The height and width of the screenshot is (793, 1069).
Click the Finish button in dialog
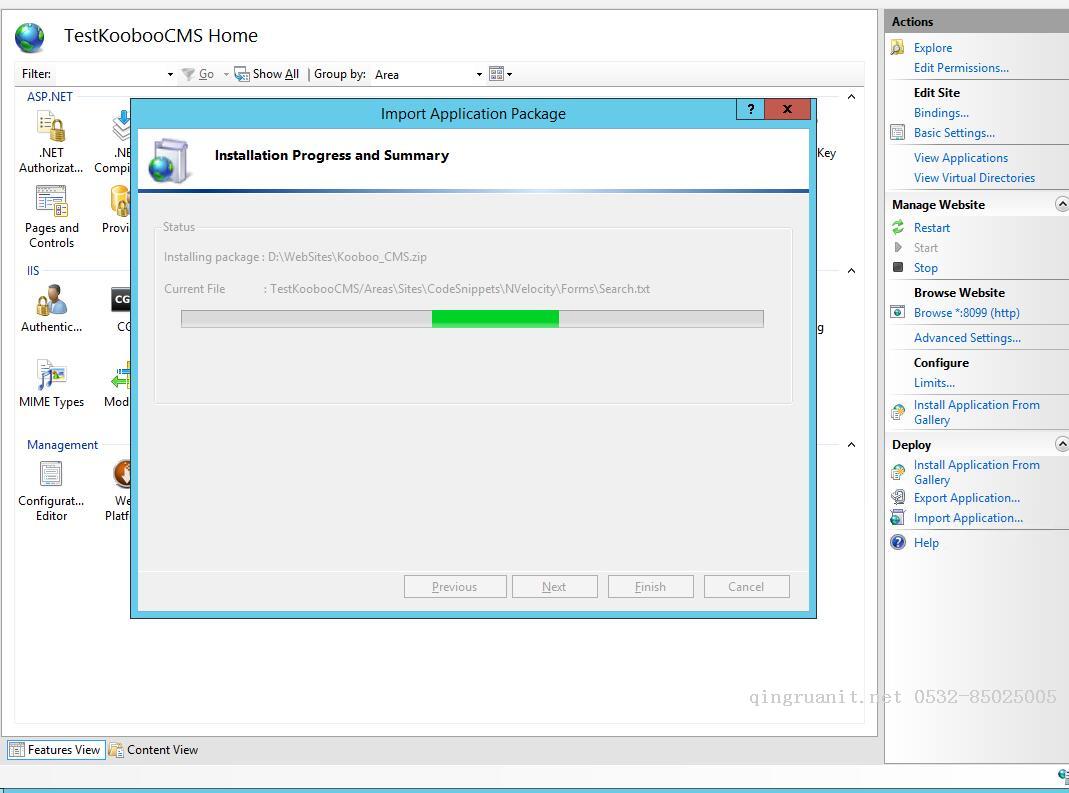coord(650,586)
